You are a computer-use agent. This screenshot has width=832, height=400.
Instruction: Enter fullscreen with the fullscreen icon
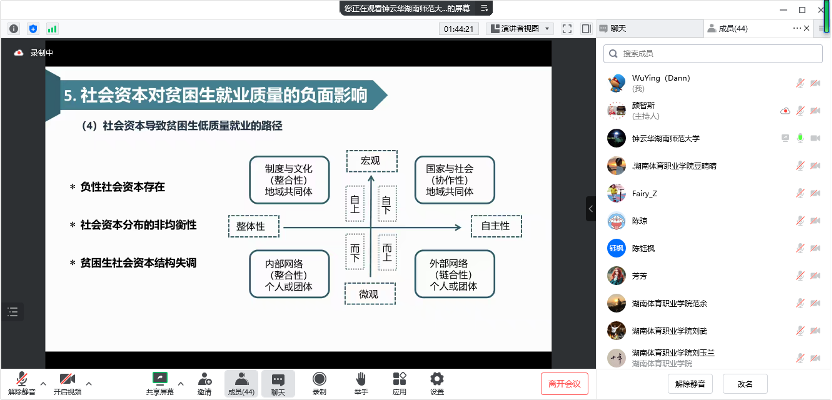[x=567, y=29]
